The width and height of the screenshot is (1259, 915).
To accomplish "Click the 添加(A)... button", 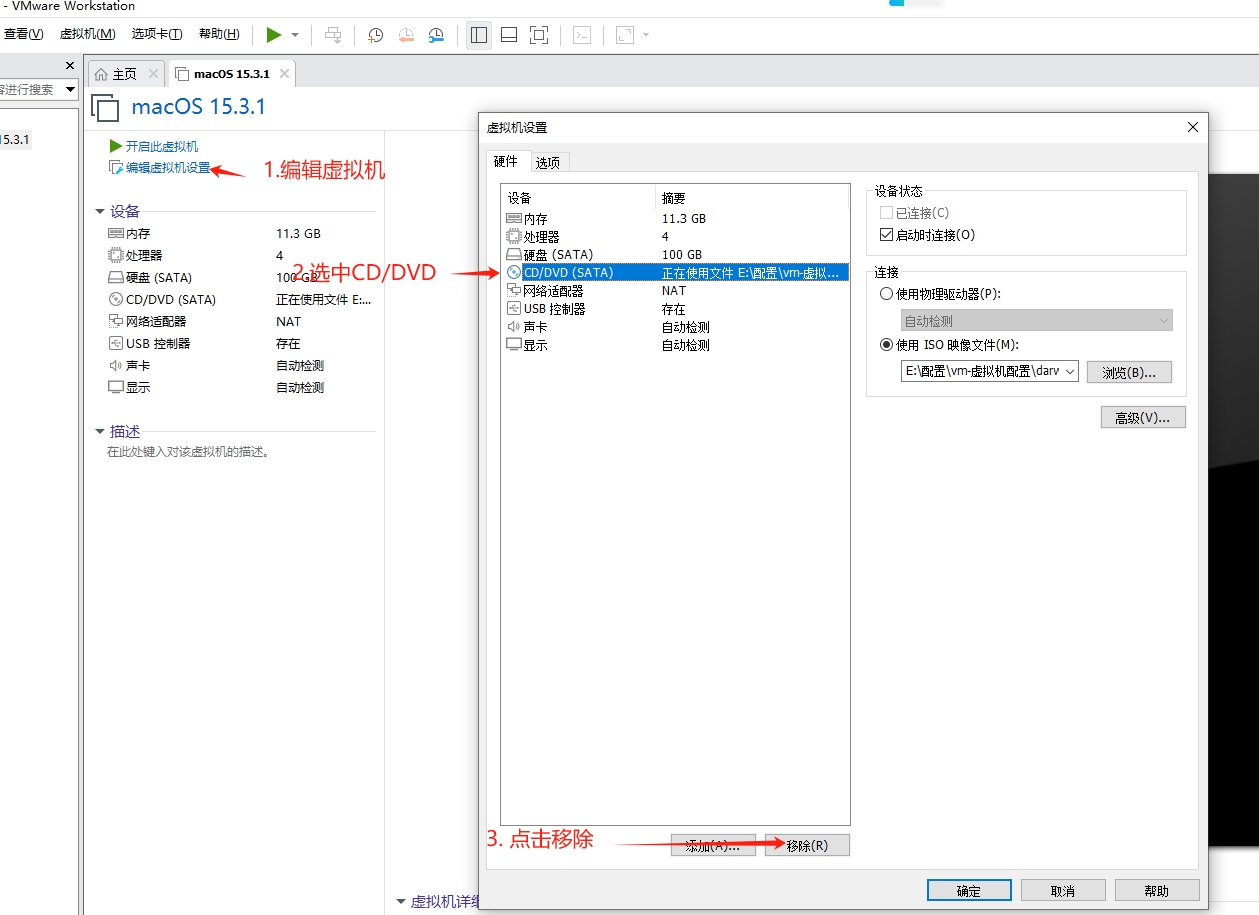I will coord(713,845).
